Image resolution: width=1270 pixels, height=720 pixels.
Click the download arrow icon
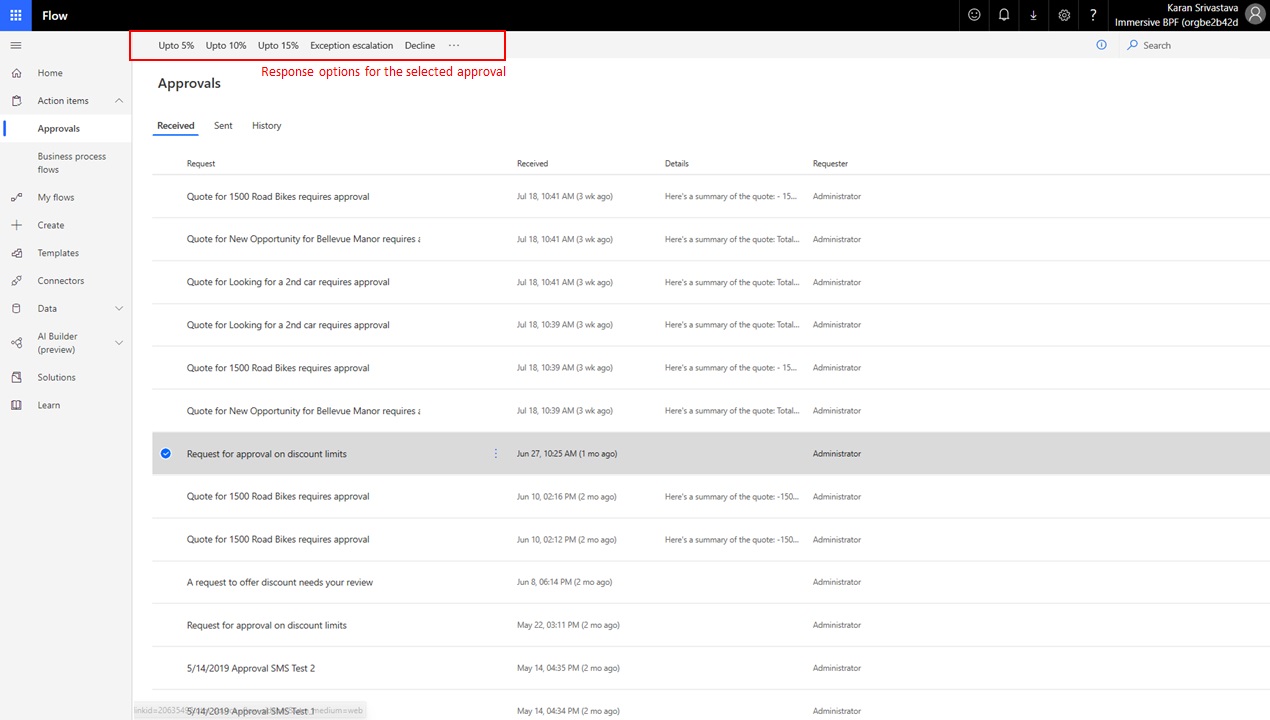pyautogui.click(x=1034, y=15)
